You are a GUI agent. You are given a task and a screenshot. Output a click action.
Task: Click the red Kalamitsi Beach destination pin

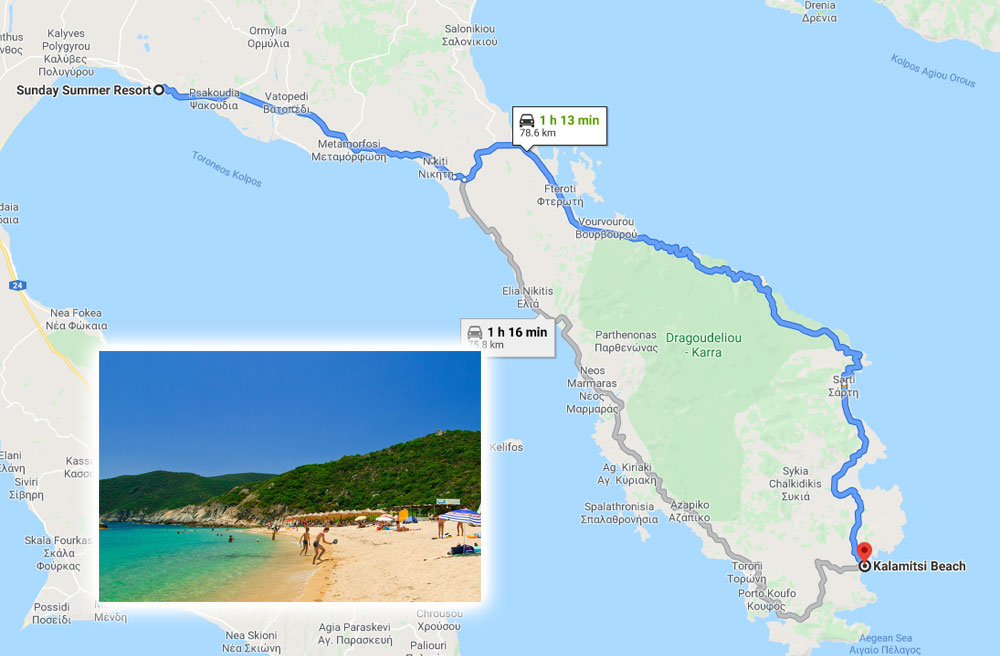click(x=864, y=551)
